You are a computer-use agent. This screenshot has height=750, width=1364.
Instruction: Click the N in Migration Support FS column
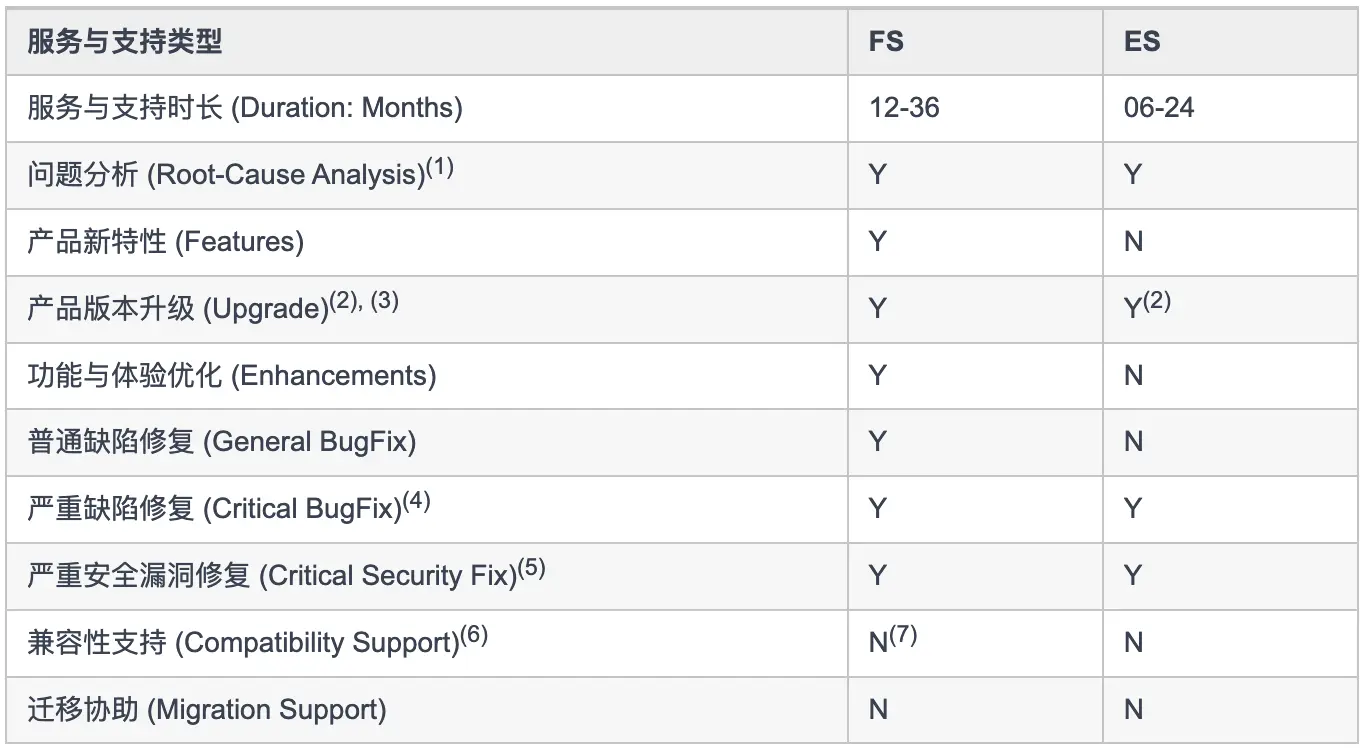tap(878, 709)
